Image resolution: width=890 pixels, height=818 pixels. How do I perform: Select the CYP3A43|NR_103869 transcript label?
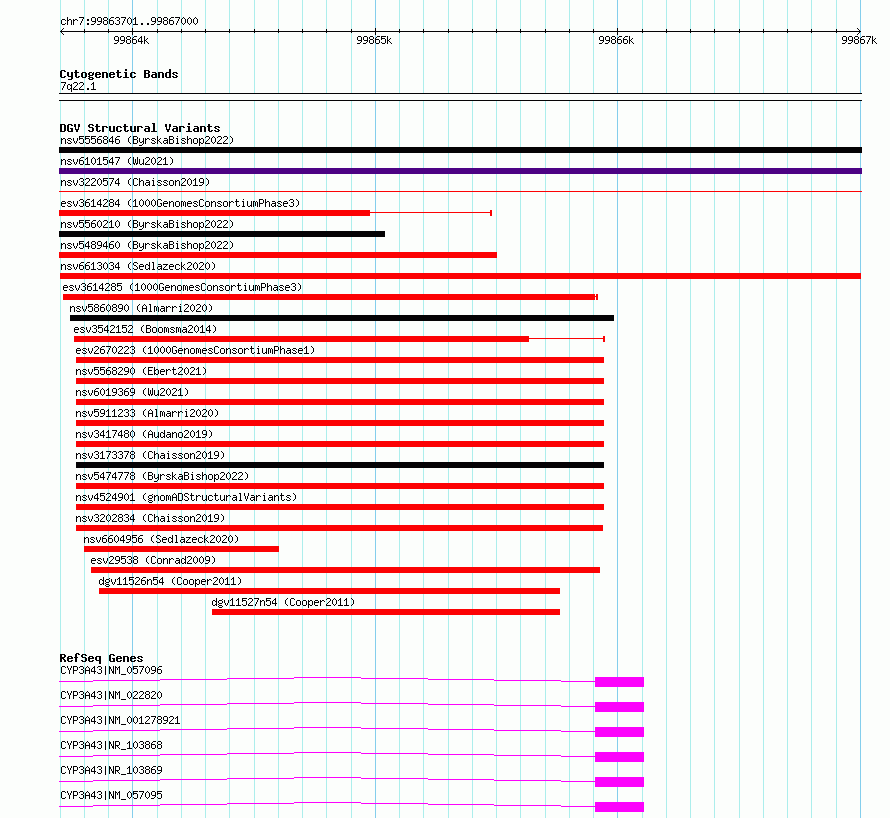[111, 770]
